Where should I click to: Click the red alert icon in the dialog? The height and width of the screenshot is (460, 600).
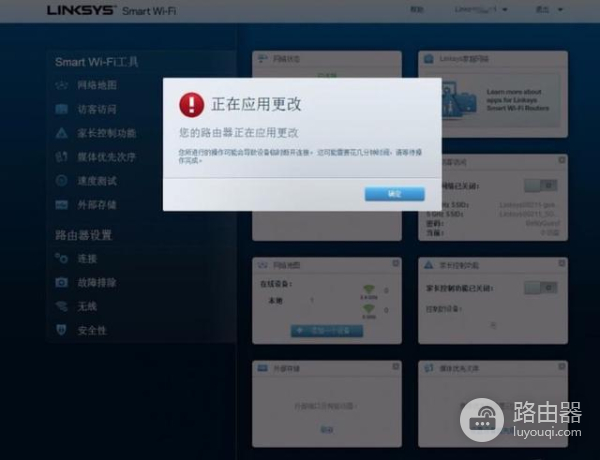click(x=191, y=104)
